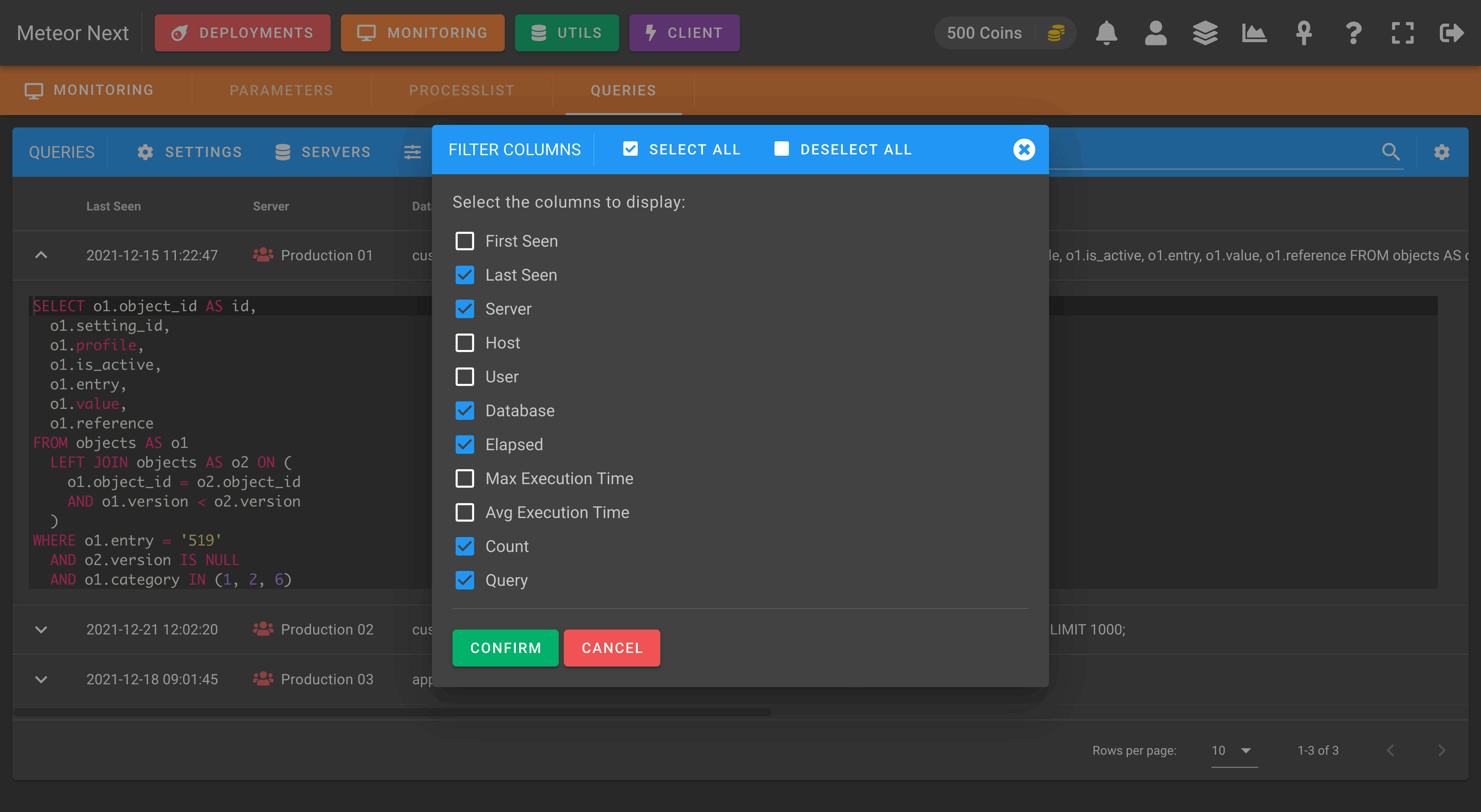Uncheck the Server column checkbox
The image size is (1481, 812).
[465, 309]
